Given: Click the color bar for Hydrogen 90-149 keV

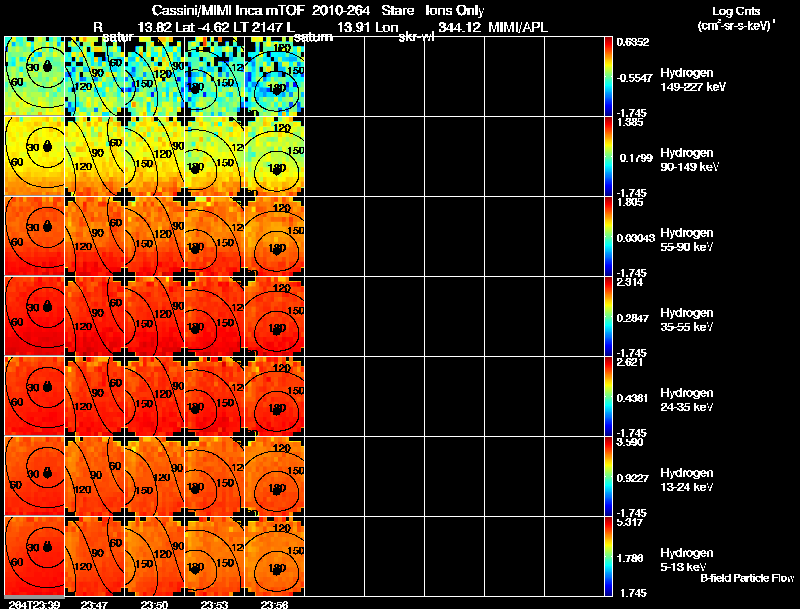Looking at the screenshot, I should [x=608, y=156].
